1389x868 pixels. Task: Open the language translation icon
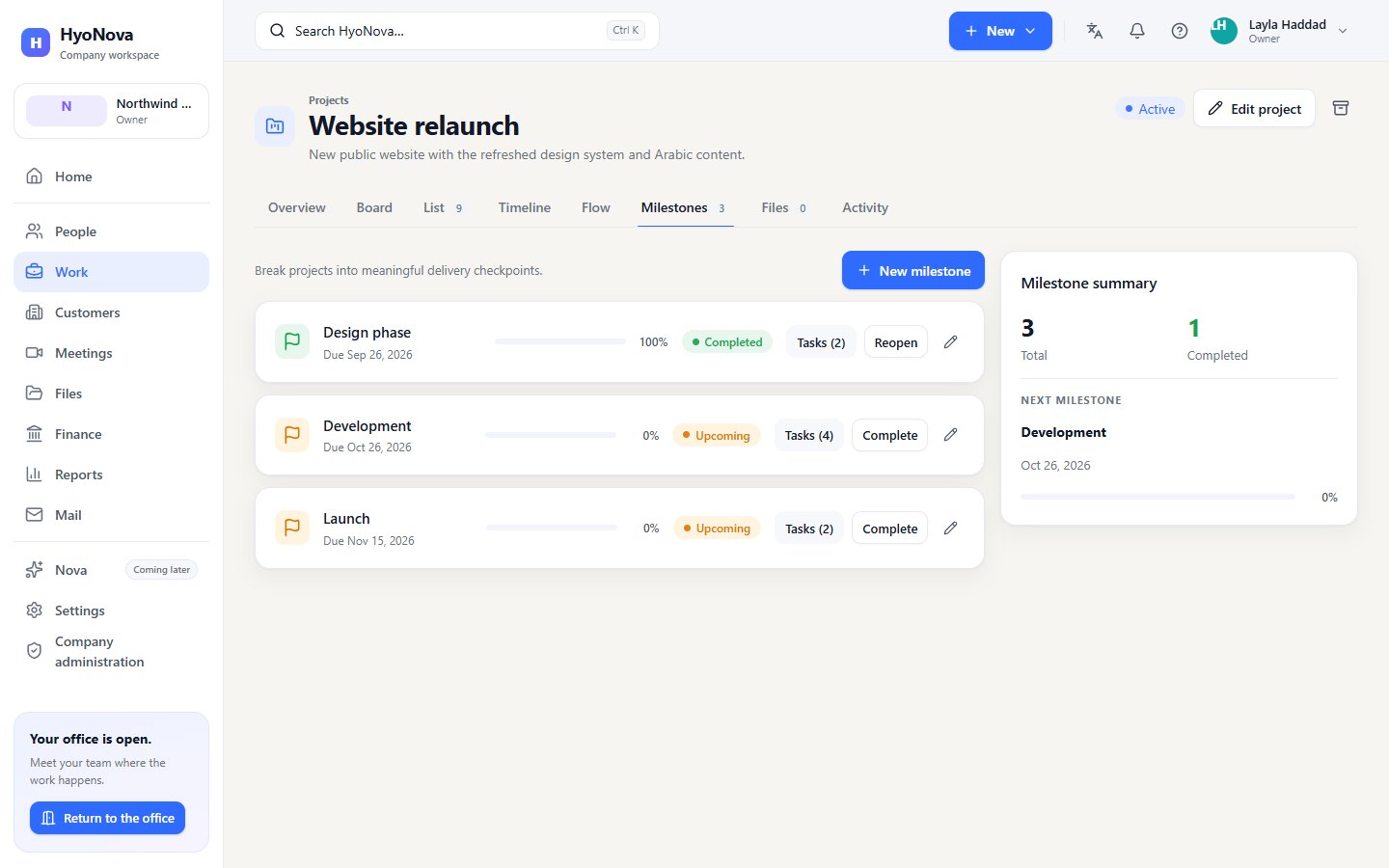(1095, 31)
